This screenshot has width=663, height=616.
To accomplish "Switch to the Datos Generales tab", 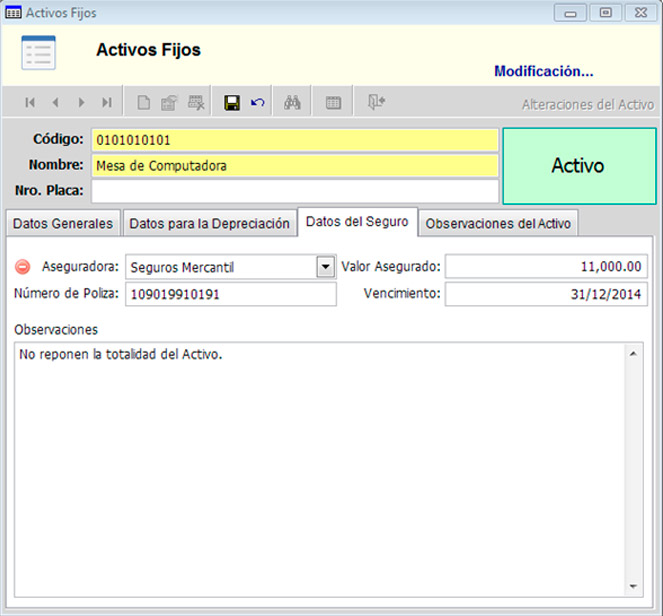I will [x=62, y=224].
